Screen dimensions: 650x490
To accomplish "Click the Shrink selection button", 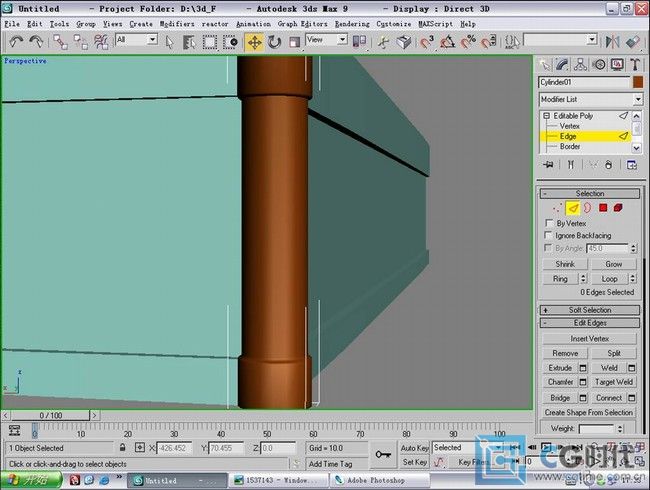I will [x=565, y=264].
